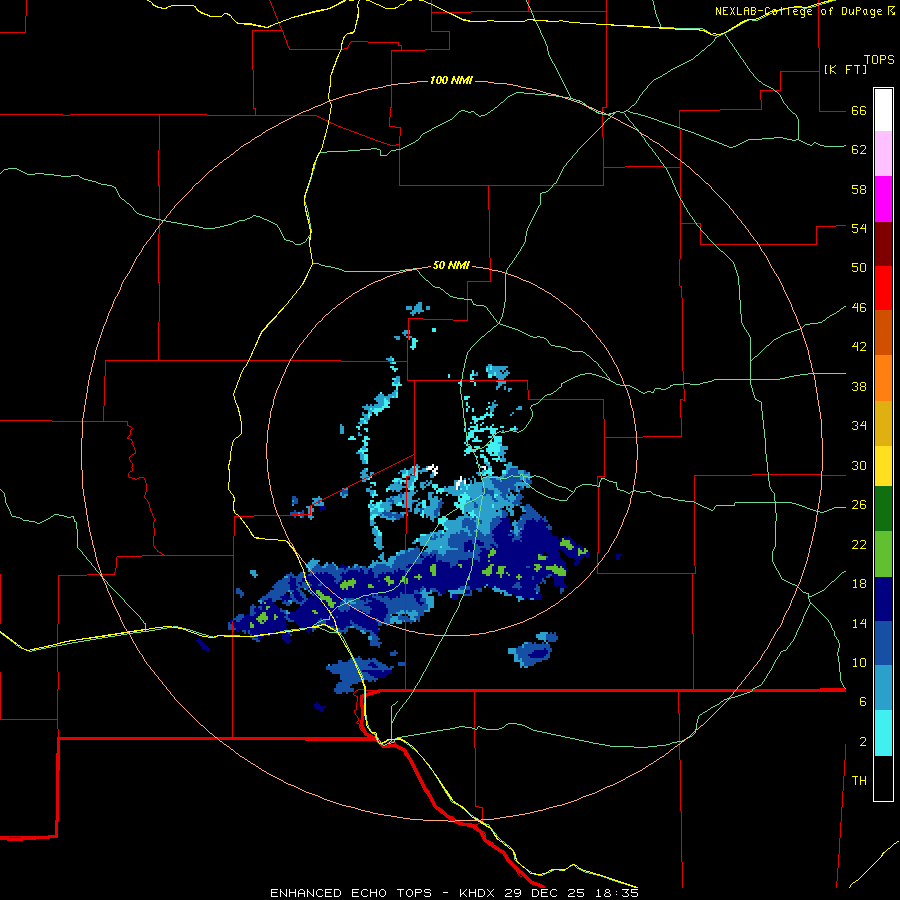Click the white echo pixels near radar center
The height and width of the screenshot is (900, 900).
coord(434,470)
